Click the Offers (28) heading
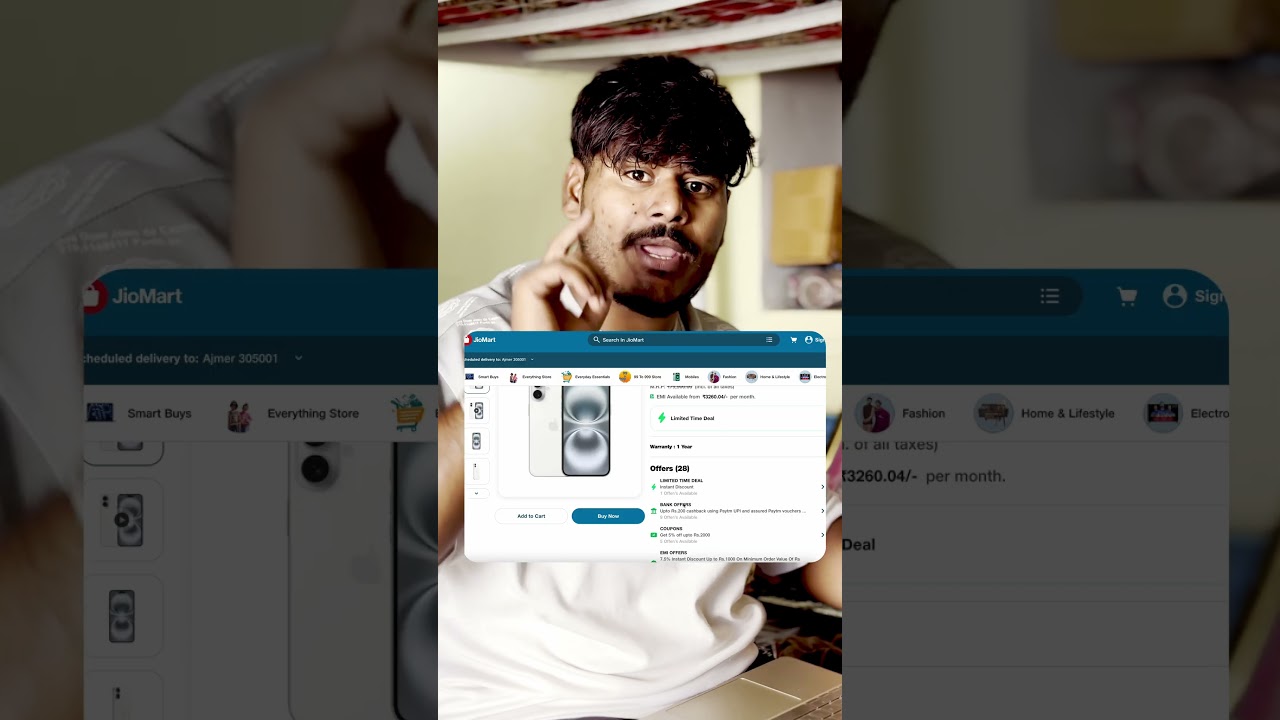The width and height of the screenshot is (1280, 720). (669, 468)
